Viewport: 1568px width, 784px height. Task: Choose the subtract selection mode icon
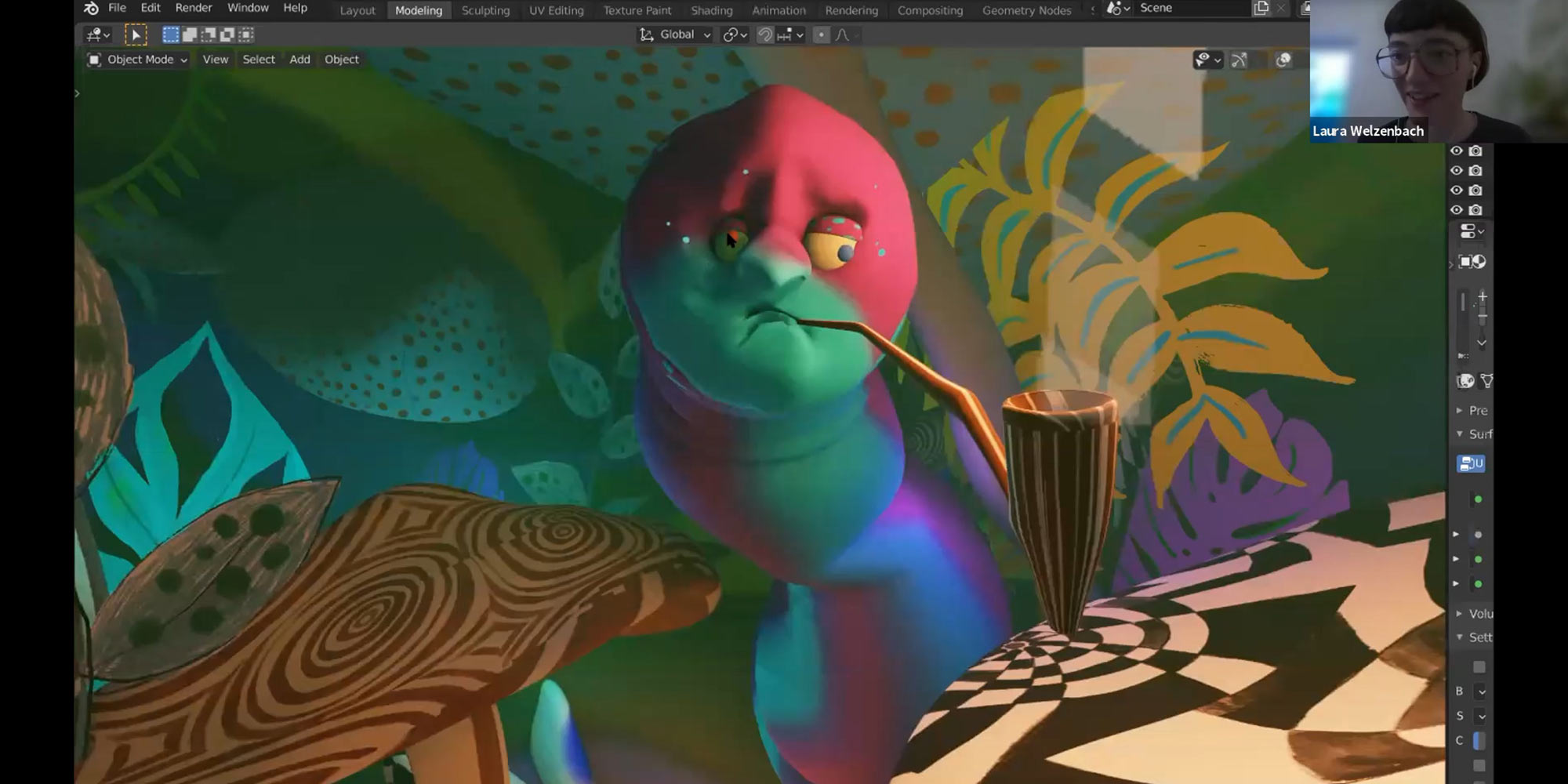pos(208,34)
